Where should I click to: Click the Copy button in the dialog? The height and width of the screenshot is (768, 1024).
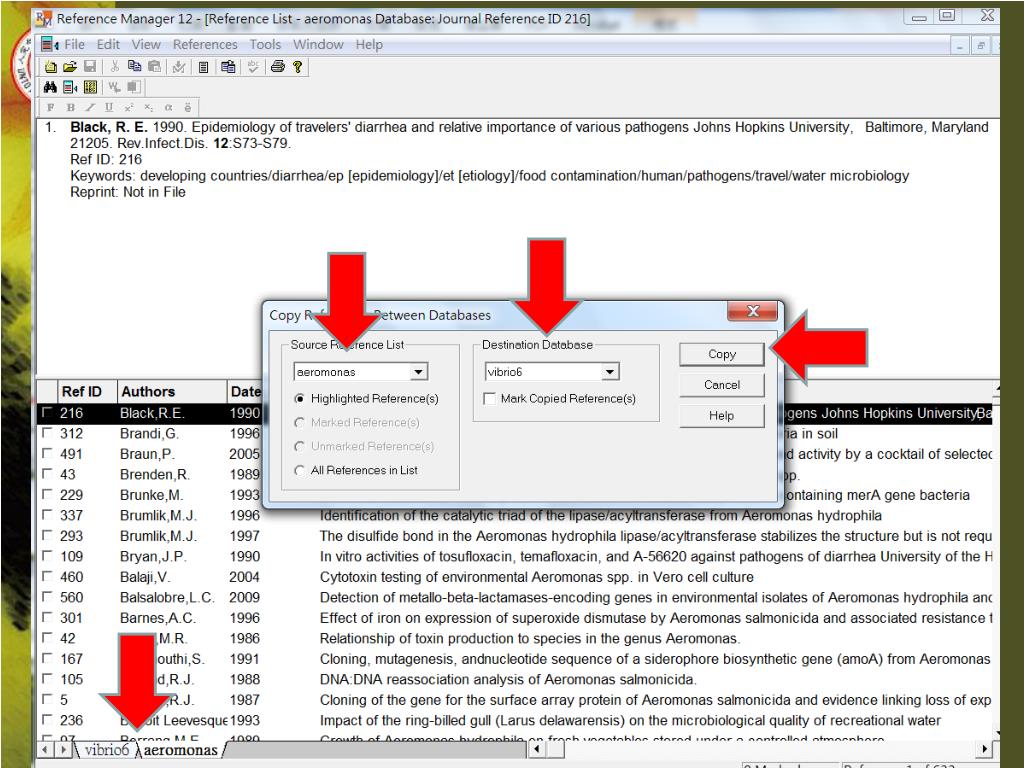click(x=722, y=354)
